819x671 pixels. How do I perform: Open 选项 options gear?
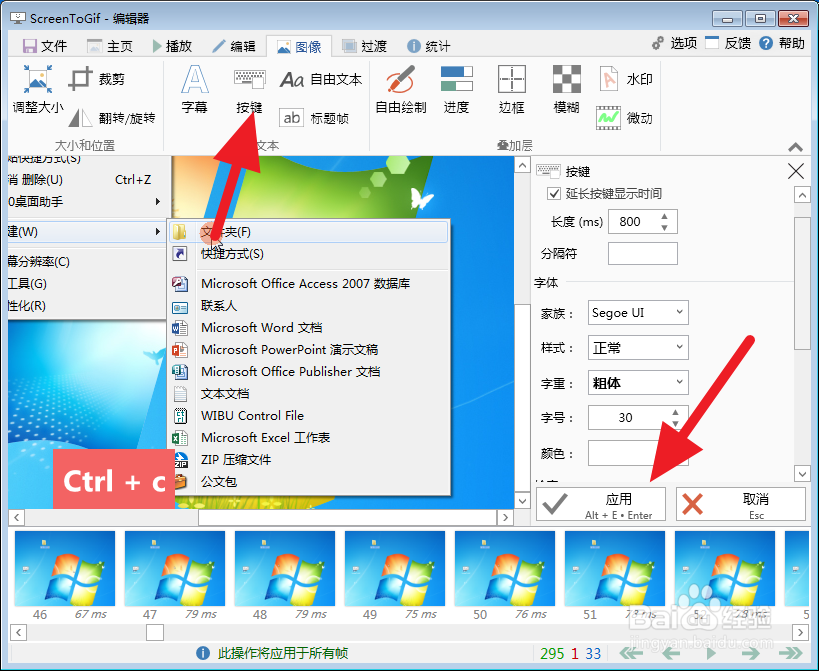pyautogui.click(x=674, y=43)
